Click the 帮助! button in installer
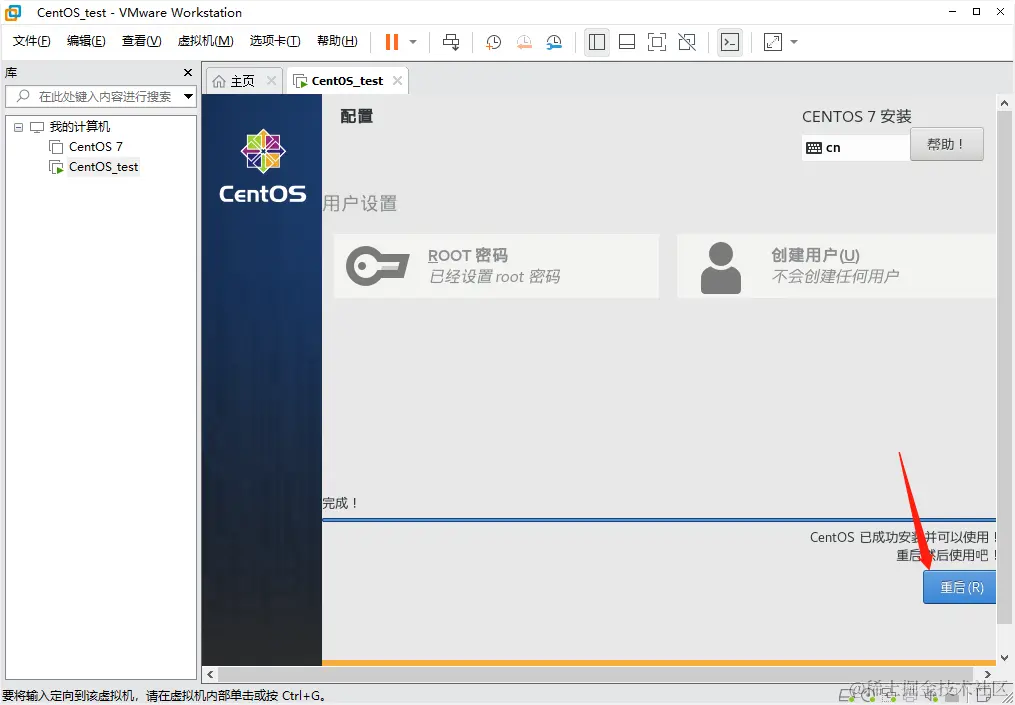 (x=946, y=144)
